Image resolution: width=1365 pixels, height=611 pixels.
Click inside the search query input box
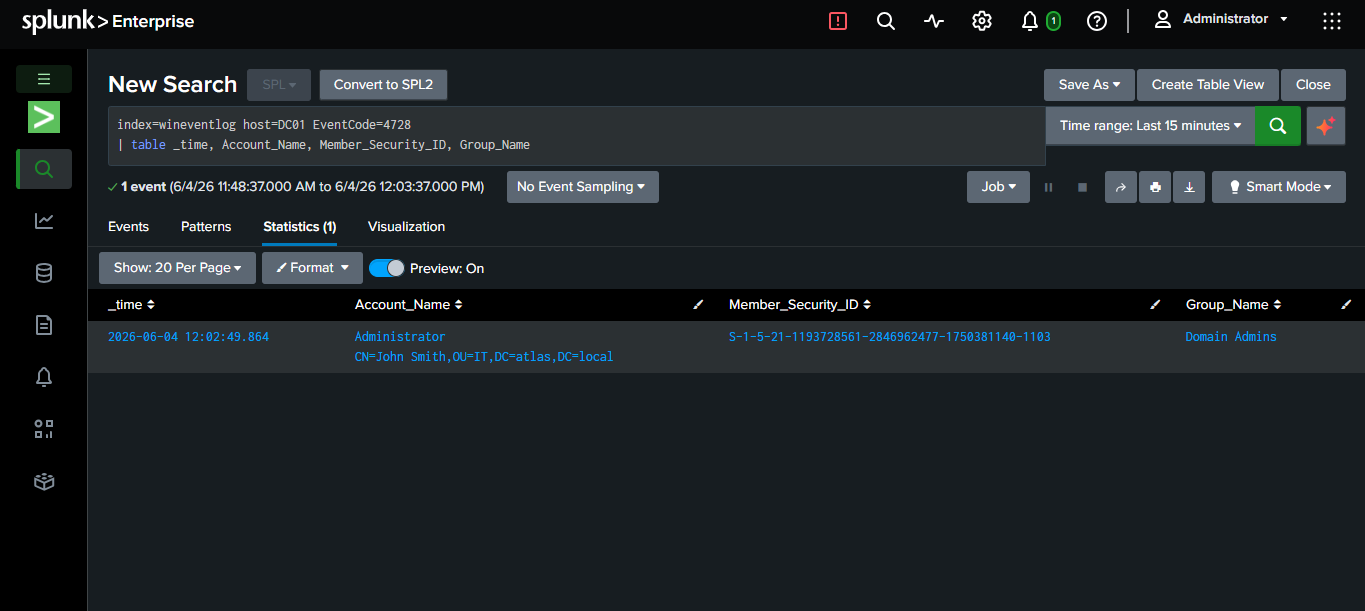(x=576, y=135)
